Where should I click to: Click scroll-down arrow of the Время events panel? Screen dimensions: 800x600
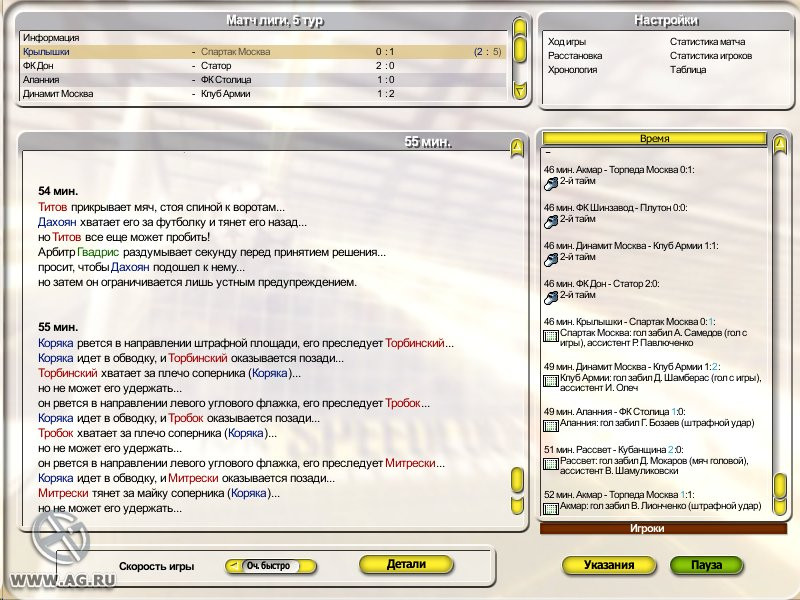click(x=780, y=506)
